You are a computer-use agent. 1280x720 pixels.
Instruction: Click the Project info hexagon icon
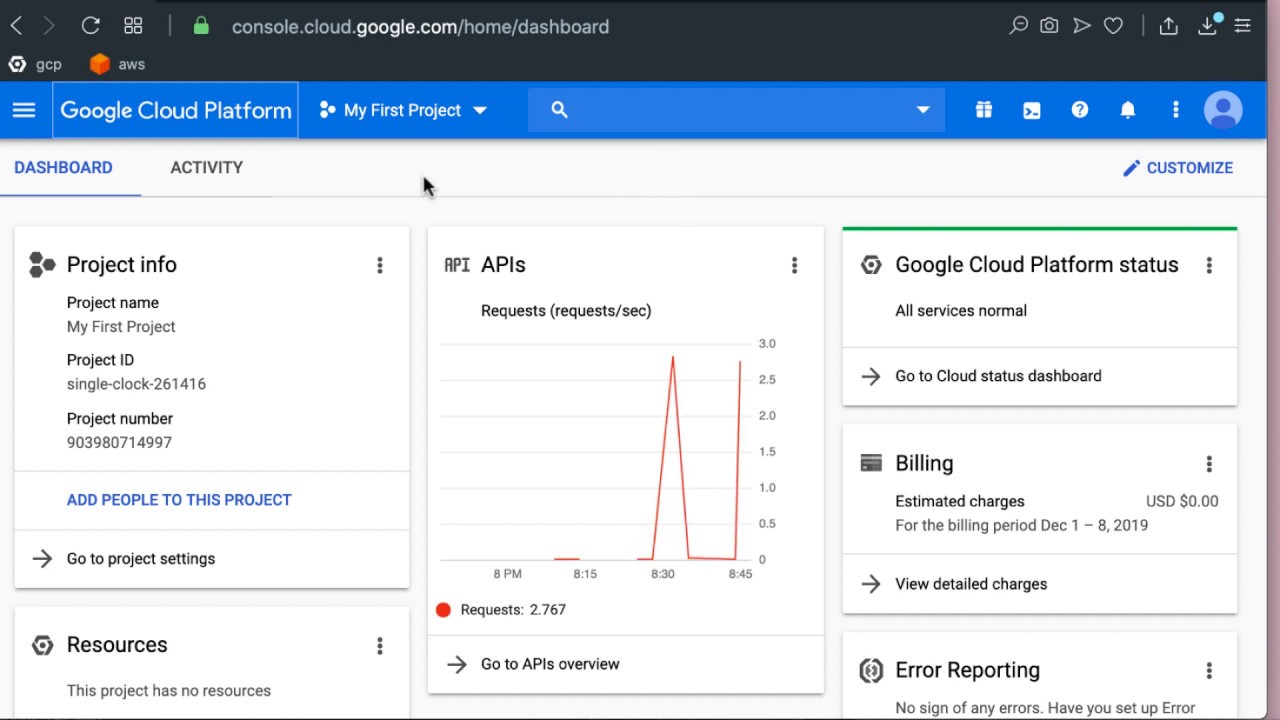(x=42, y=265)
